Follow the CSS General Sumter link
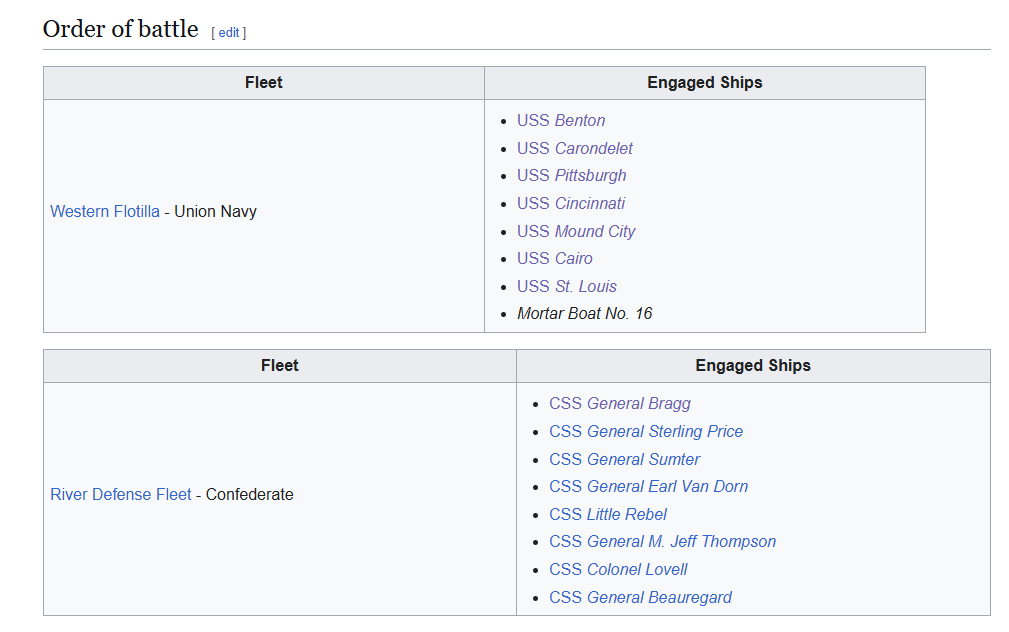The width and height of the screenshot is (1009, 632). pyautogui.click(x=624, y=459)
